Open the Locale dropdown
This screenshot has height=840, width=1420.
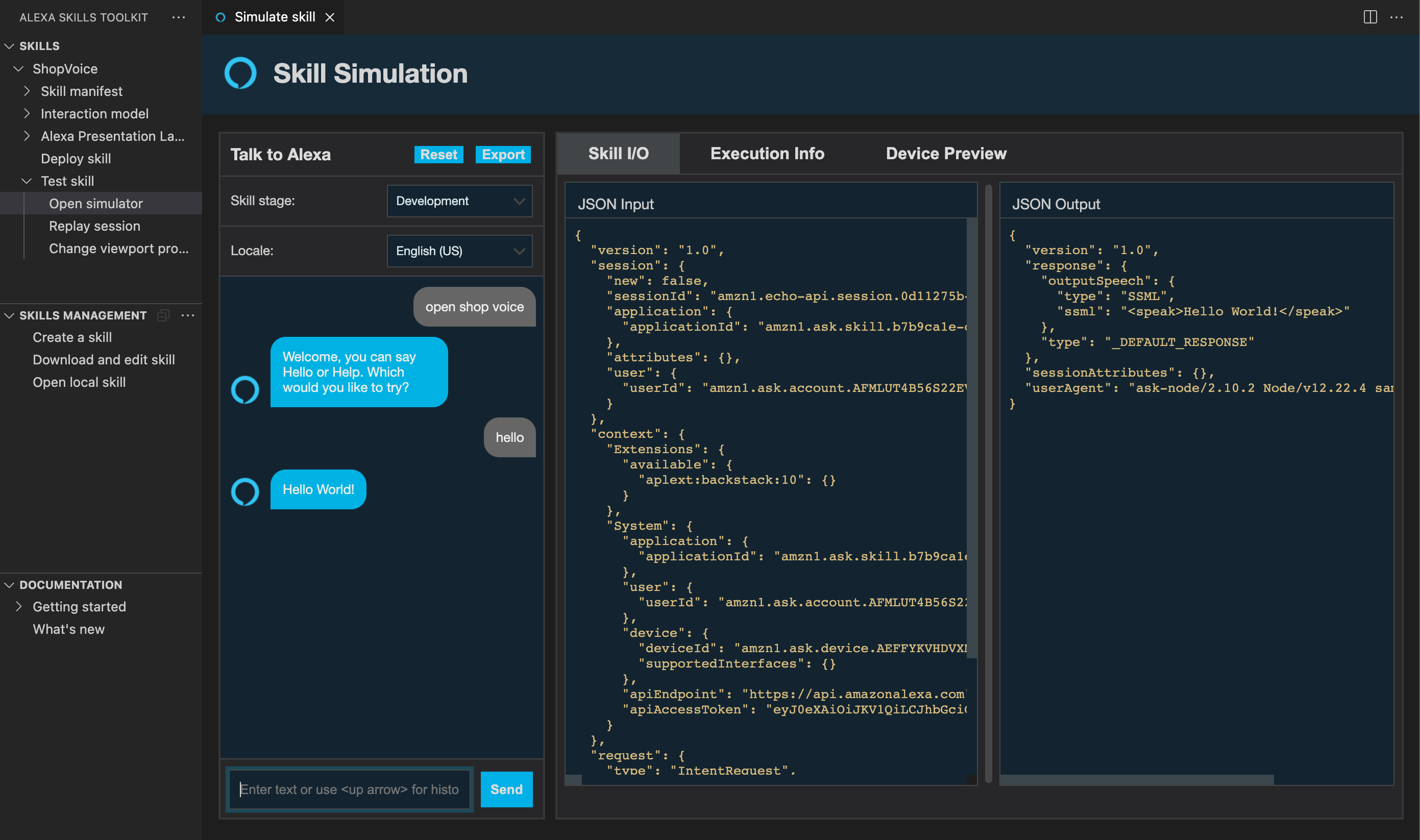pos(459,251)
